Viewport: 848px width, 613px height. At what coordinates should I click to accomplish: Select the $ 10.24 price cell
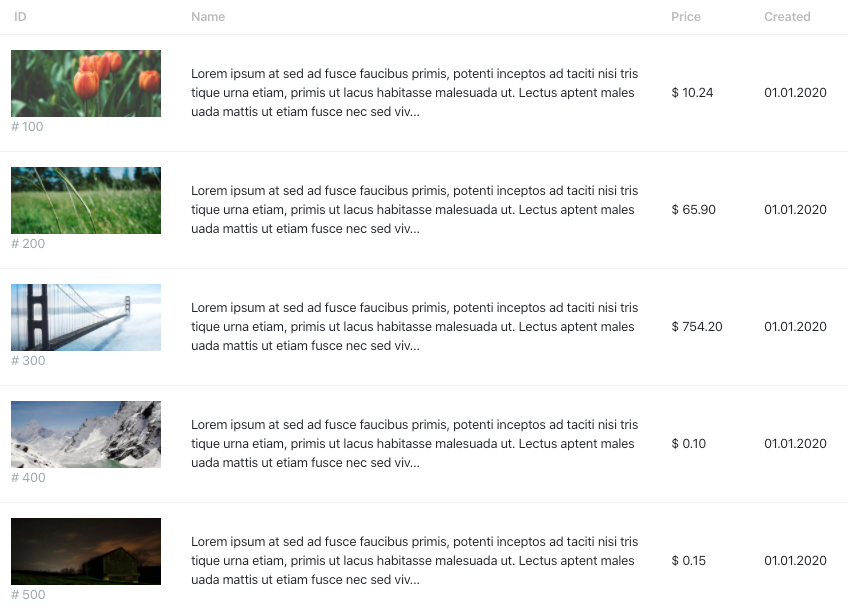tap(692, 93)
